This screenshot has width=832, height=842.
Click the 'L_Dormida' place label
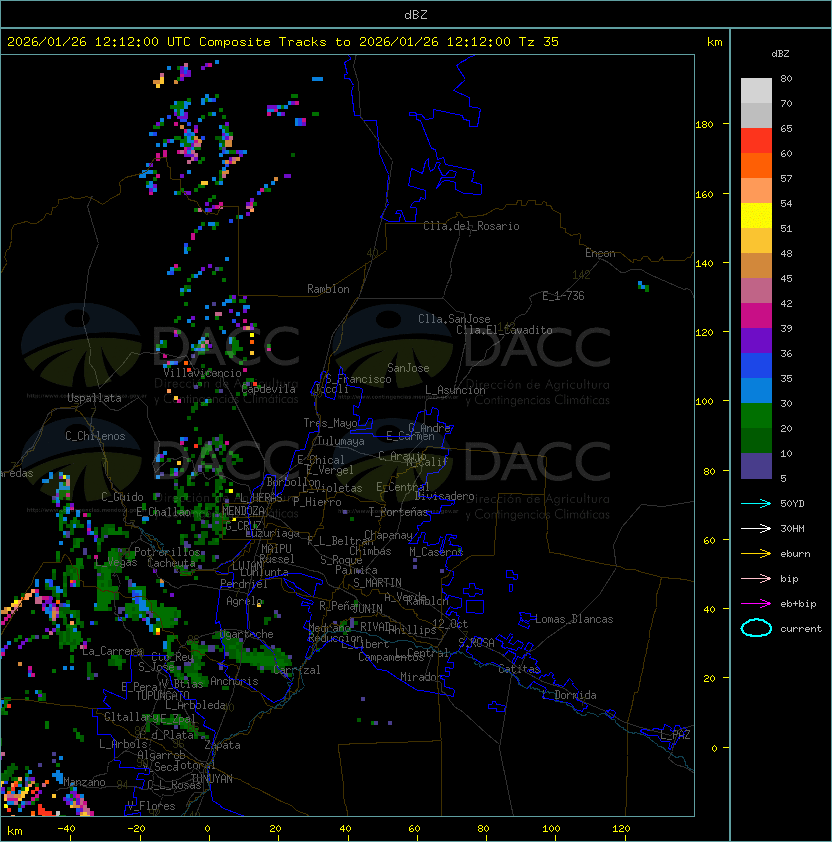point(569,695)
